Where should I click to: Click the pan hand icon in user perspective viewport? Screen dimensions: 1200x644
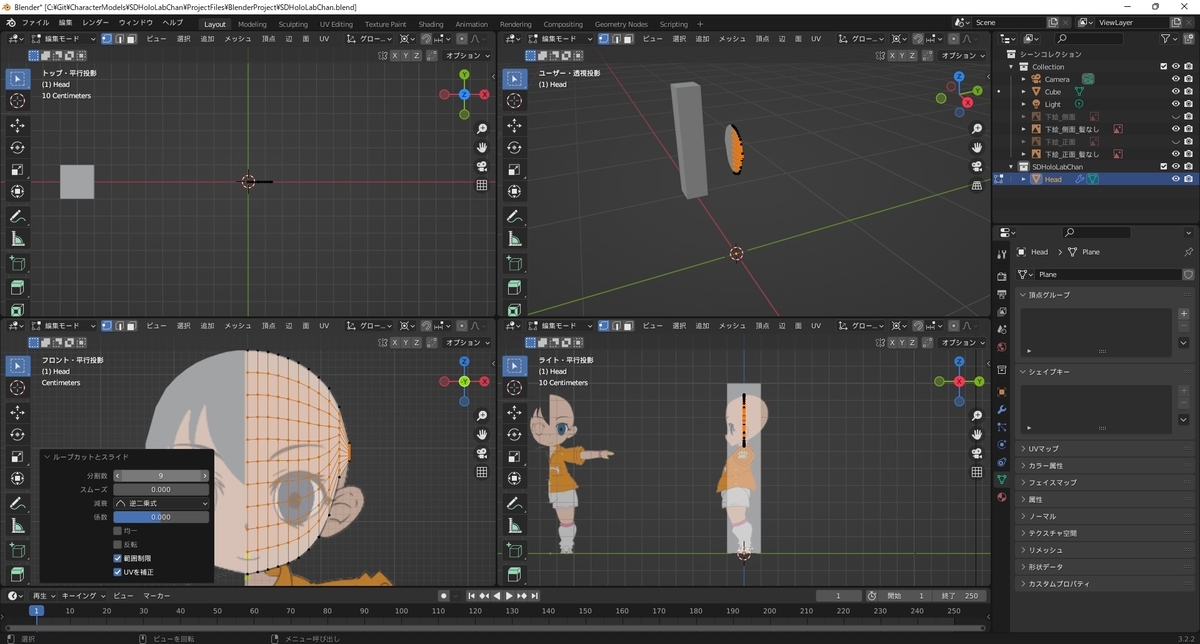pos(978,148)
